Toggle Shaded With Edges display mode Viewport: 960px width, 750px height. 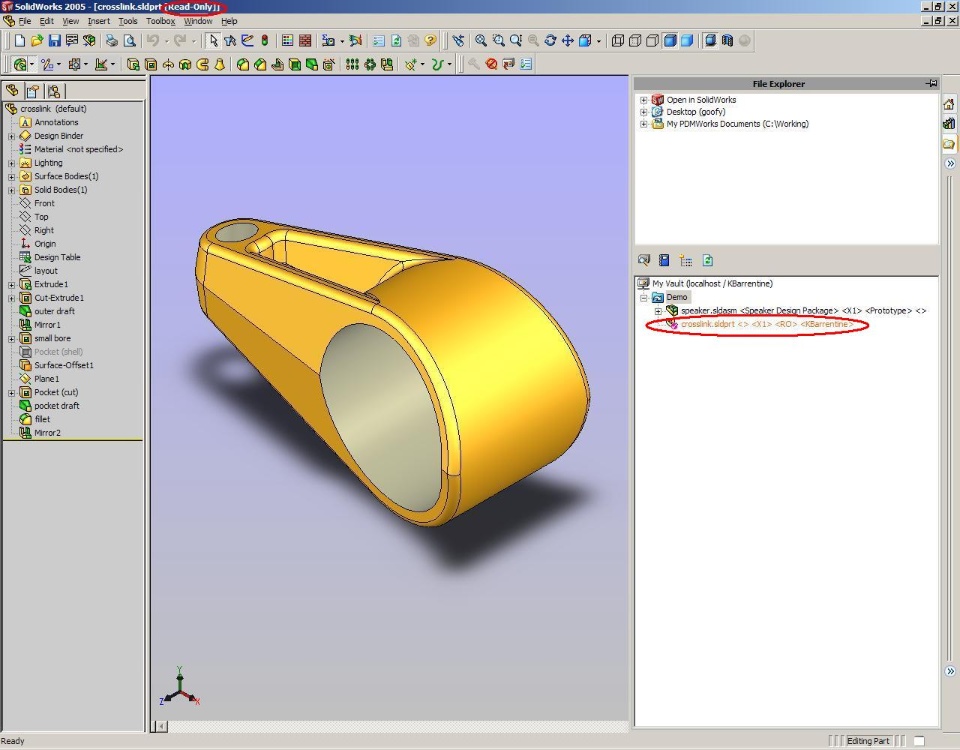(x=670, y=40)
